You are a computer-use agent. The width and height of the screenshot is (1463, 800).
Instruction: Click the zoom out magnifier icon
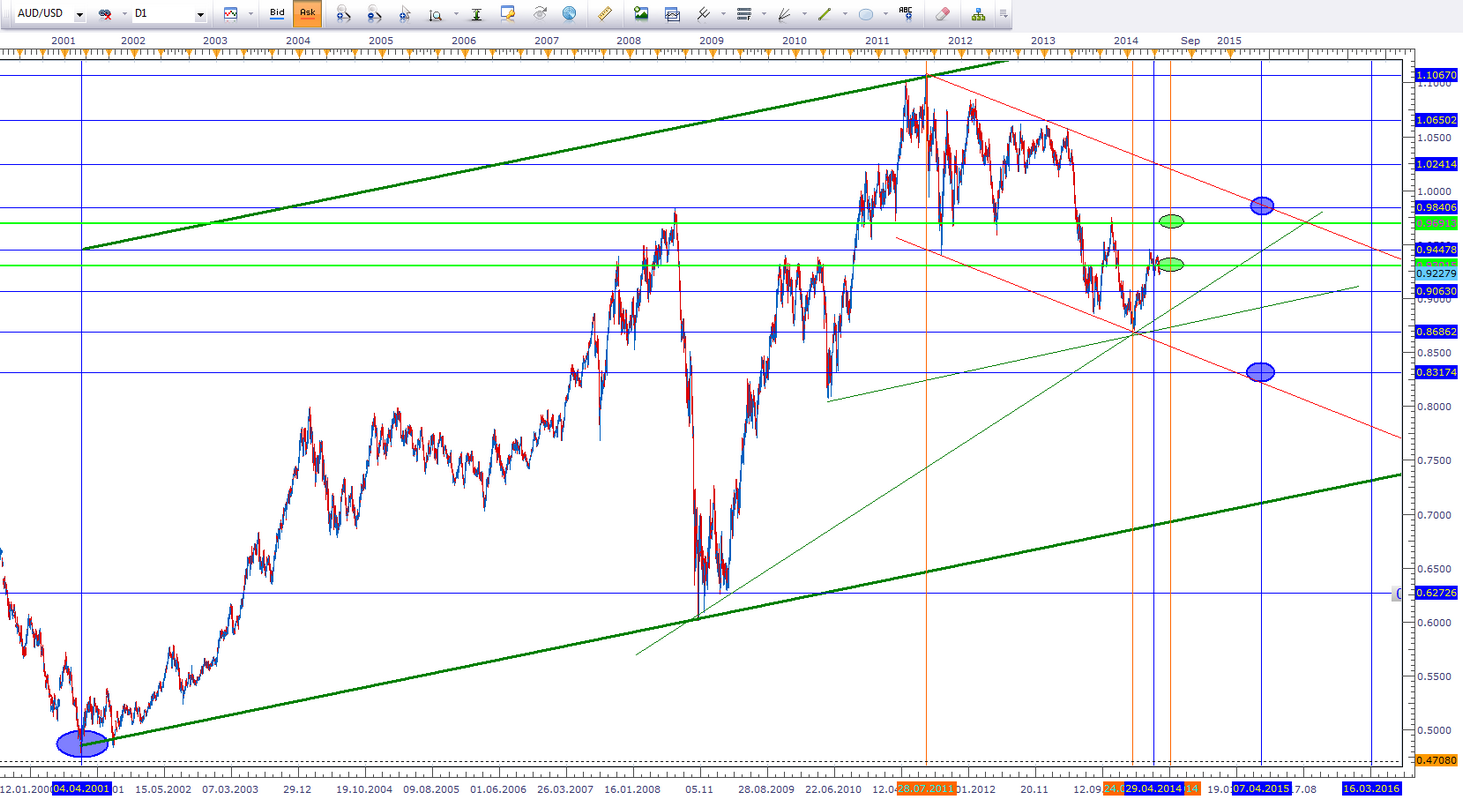pos(374,15)
